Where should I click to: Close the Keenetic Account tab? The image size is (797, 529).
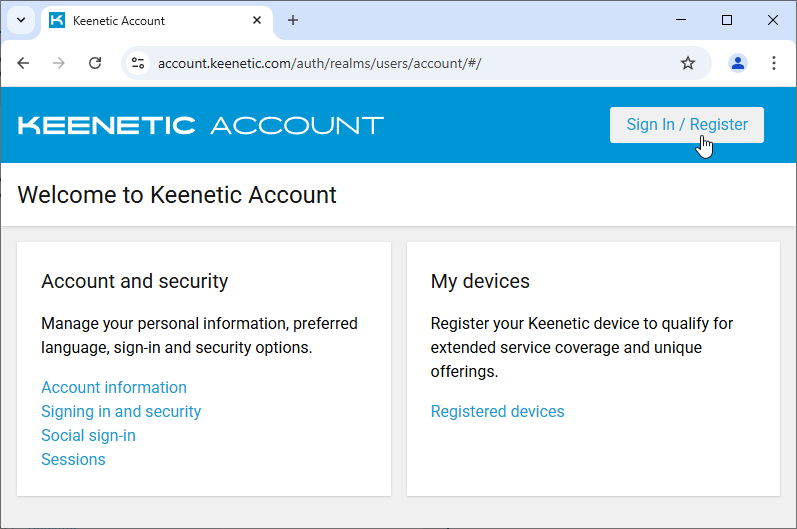pos(257,20)
